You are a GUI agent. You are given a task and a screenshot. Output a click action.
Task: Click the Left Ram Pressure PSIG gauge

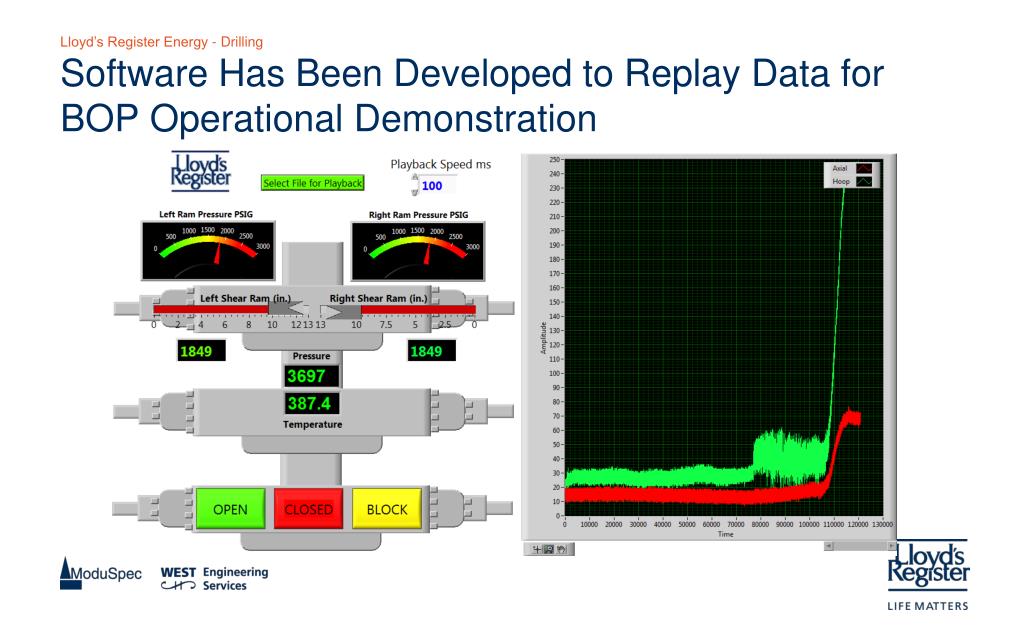pyautogui.click(x=208, y=251)
